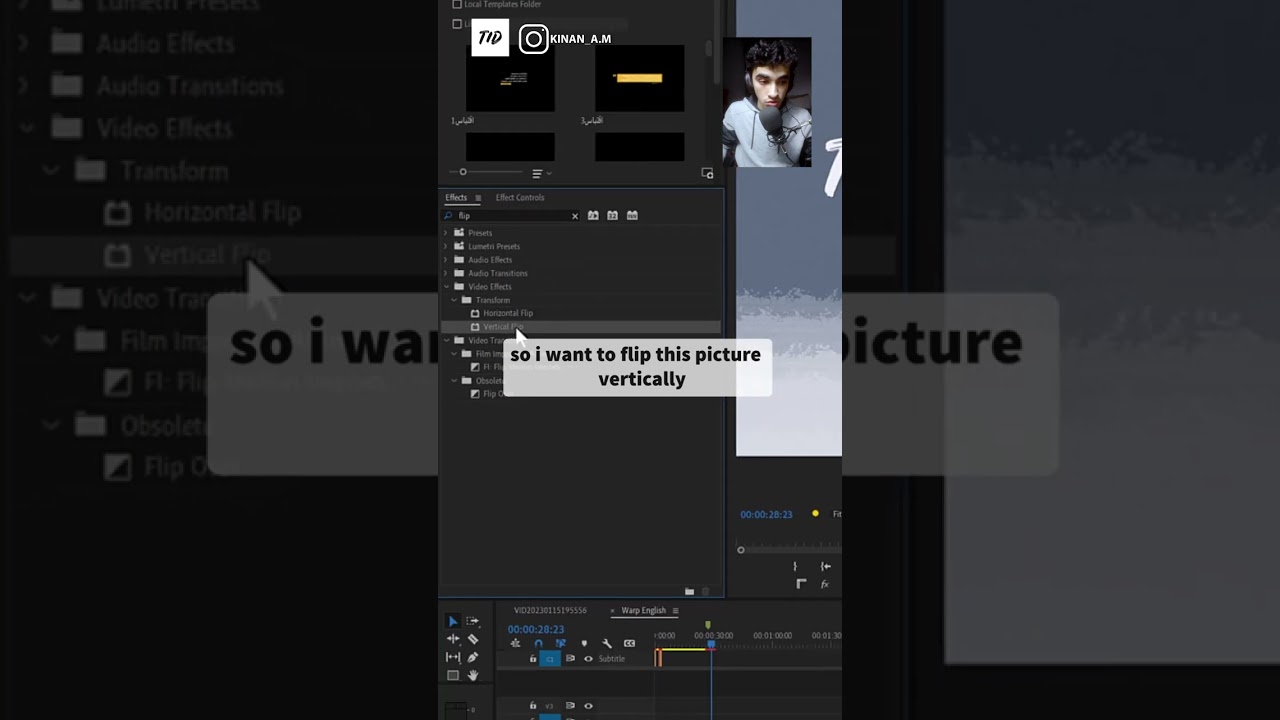
Task: Switch to VID20230115195556 sequence tab
Action: coord(550,611)
